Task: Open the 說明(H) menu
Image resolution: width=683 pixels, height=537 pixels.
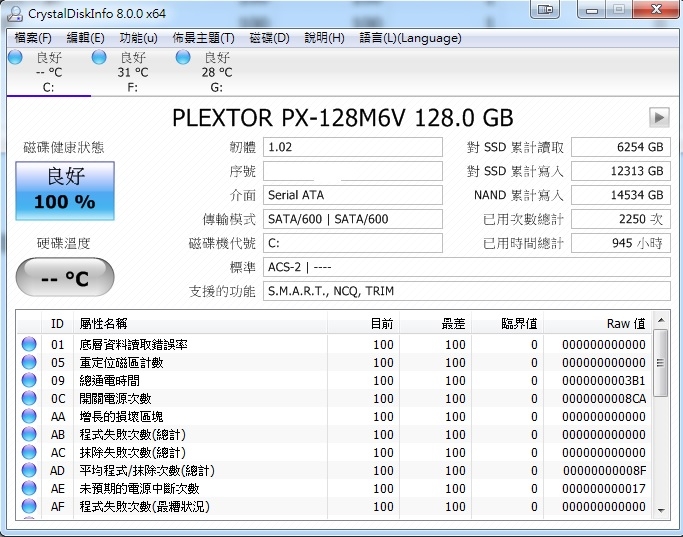Action: point(325,38)
